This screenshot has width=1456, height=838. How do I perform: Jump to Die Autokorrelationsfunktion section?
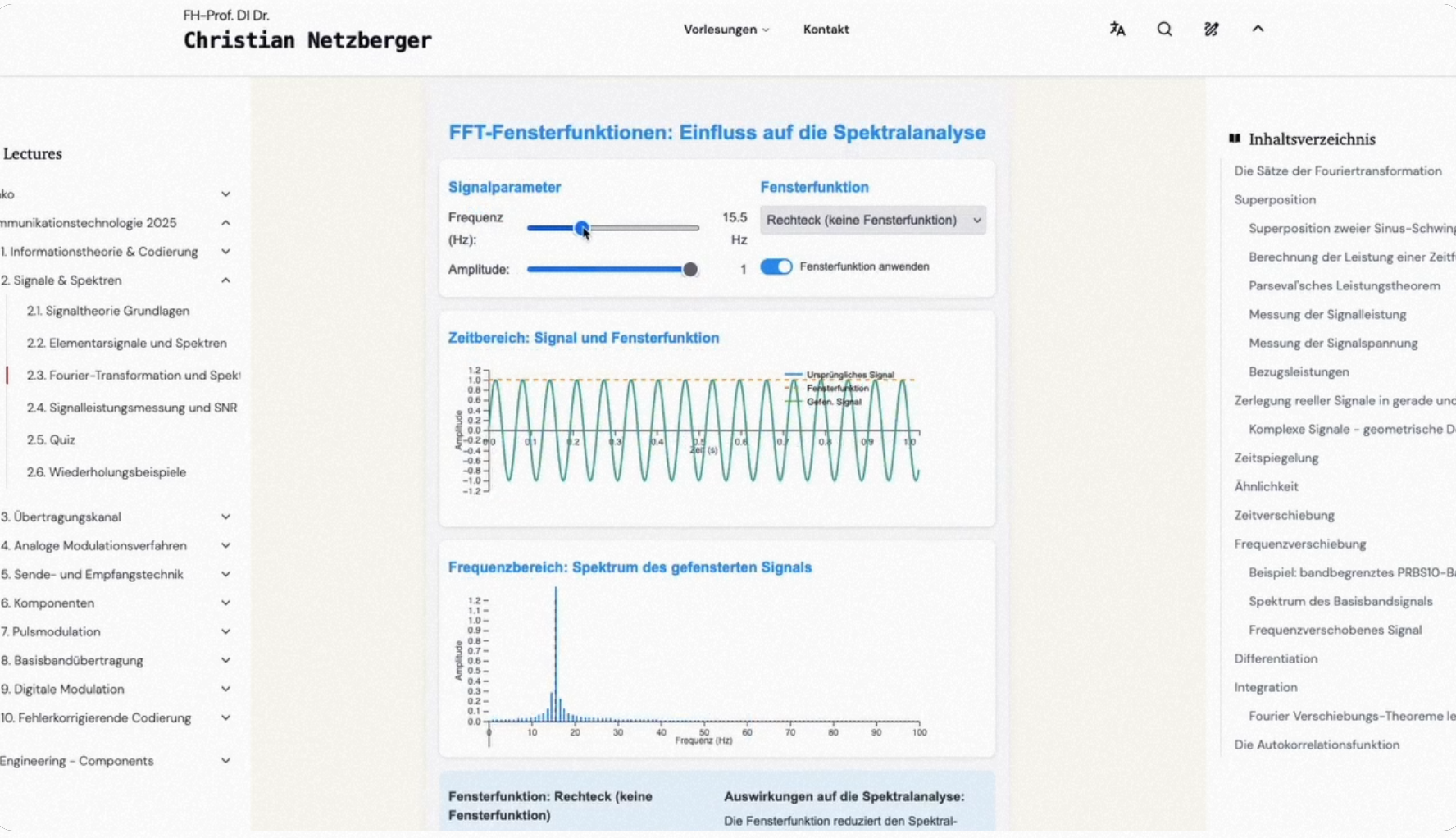coord(1317,745)
